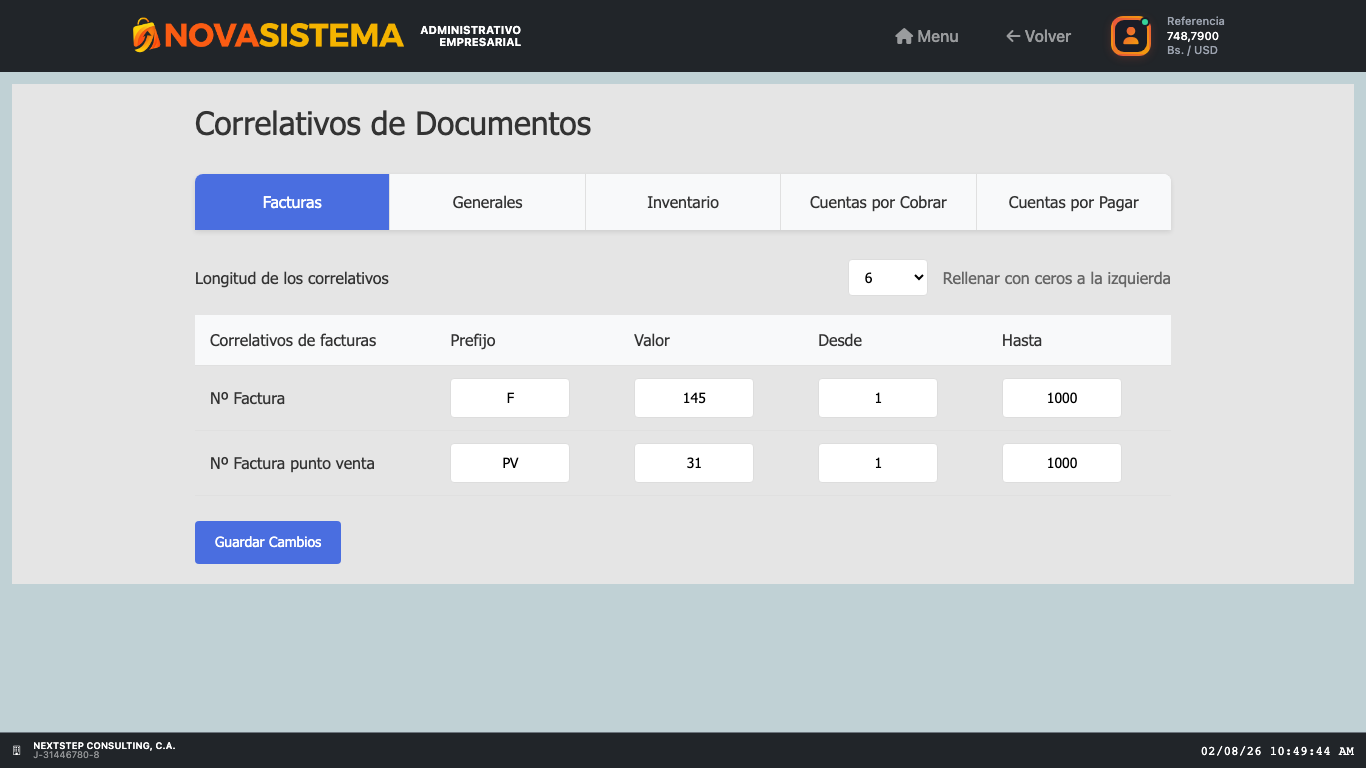Click the 'Correlativos de Documentos' heading
This screenshot has width=1366, height=768.
[x=393, y=124]
